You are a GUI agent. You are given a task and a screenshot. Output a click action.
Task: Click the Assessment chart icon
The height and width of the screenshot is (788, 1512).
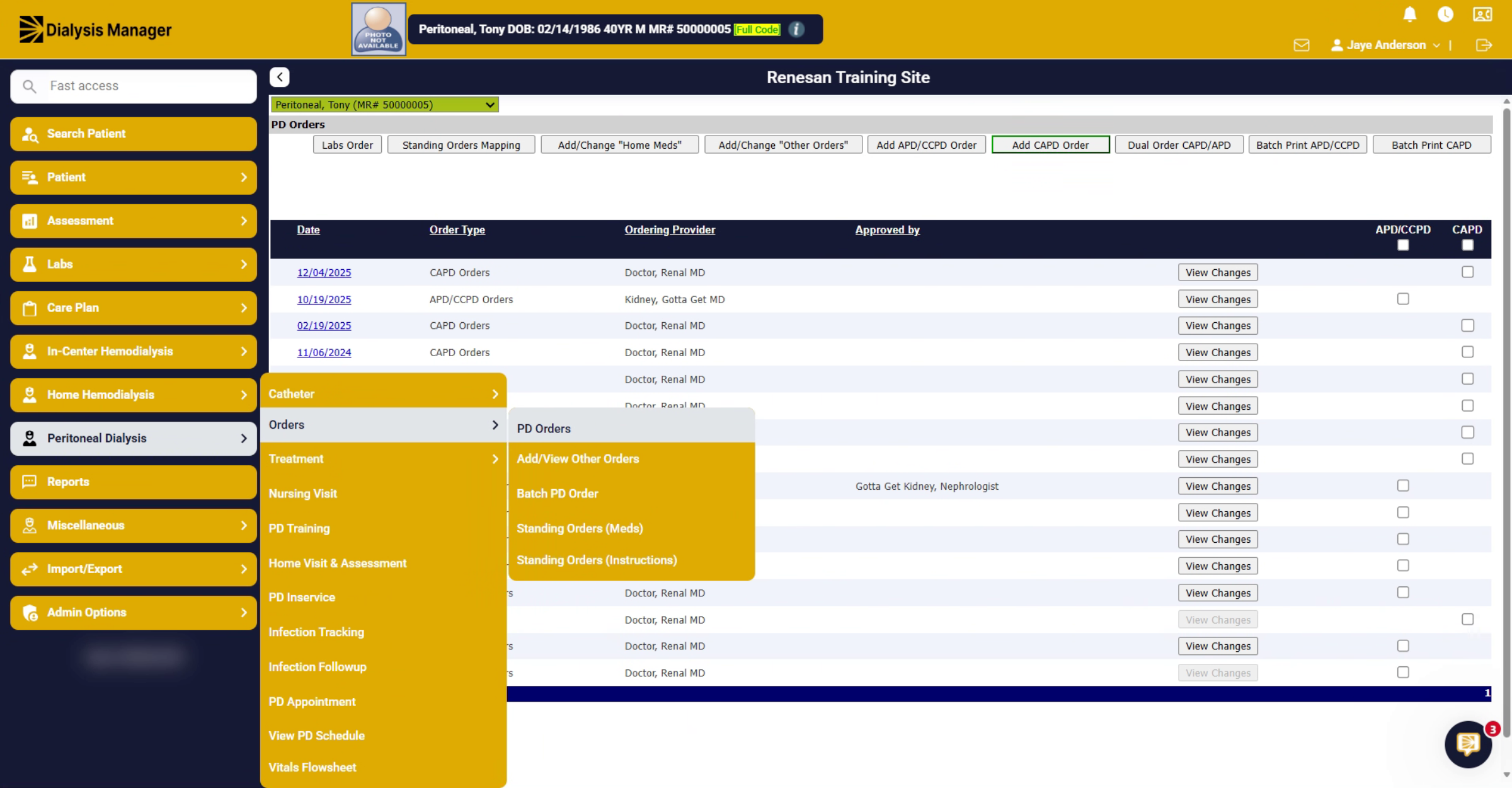coord(30,221)
